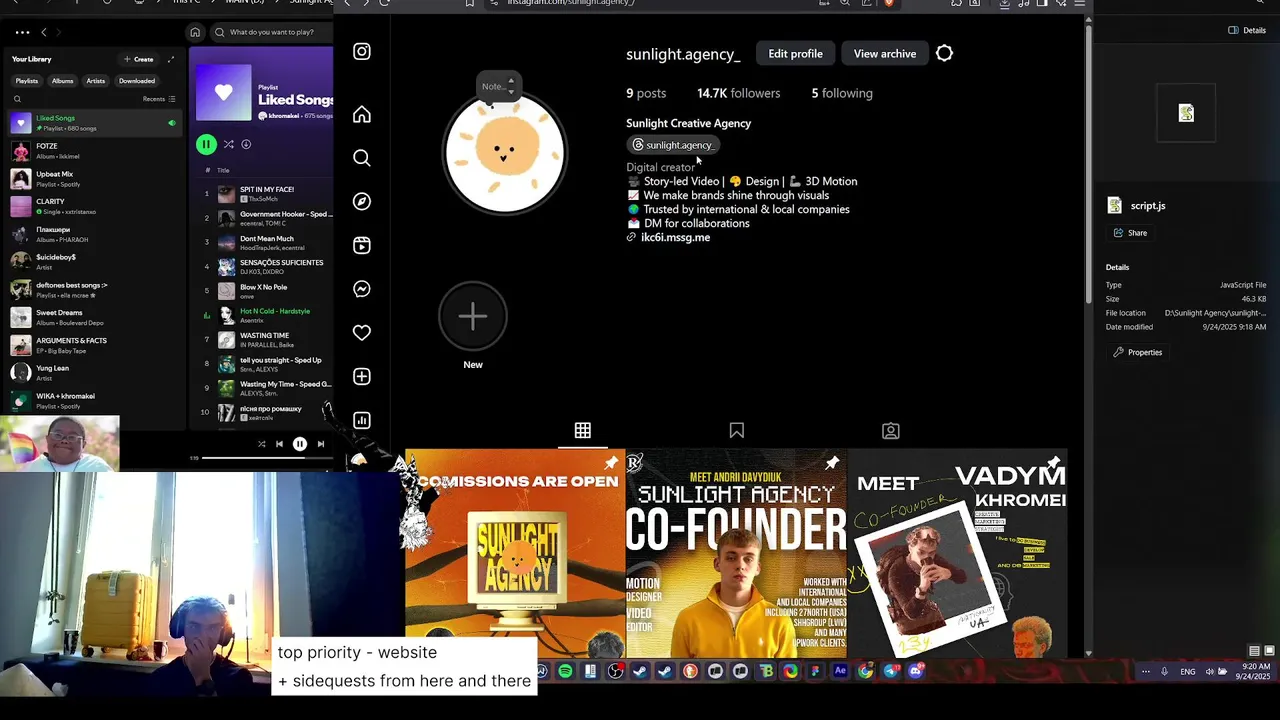Viewport: 1280px width, 720px height.
Task: Click Spotify search field
Action: pos(272,32)
